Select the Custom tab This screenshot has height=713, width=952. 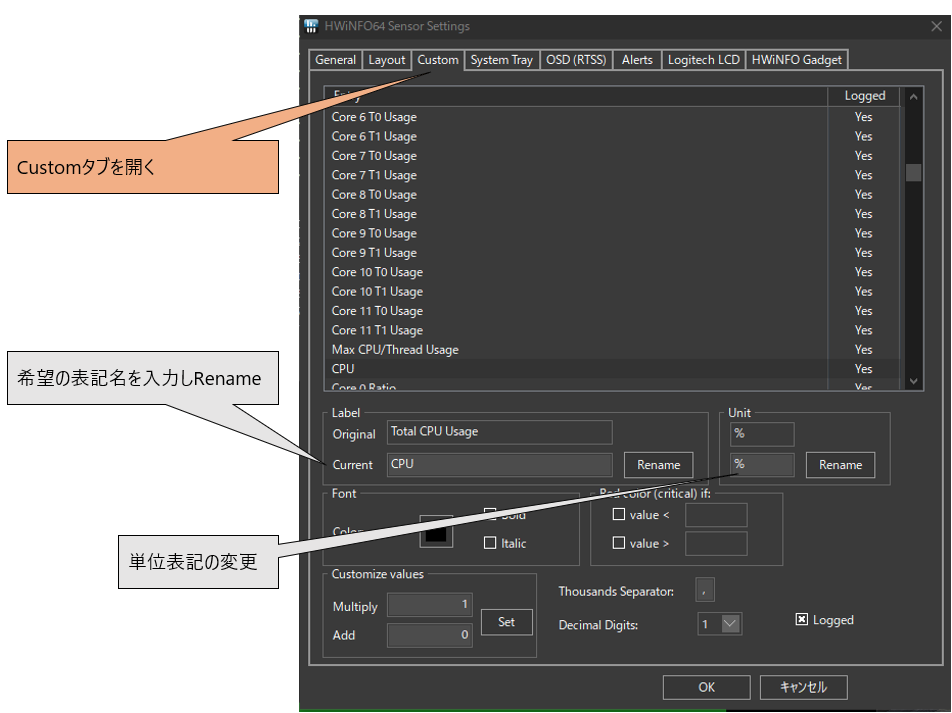tap(438, 60)
